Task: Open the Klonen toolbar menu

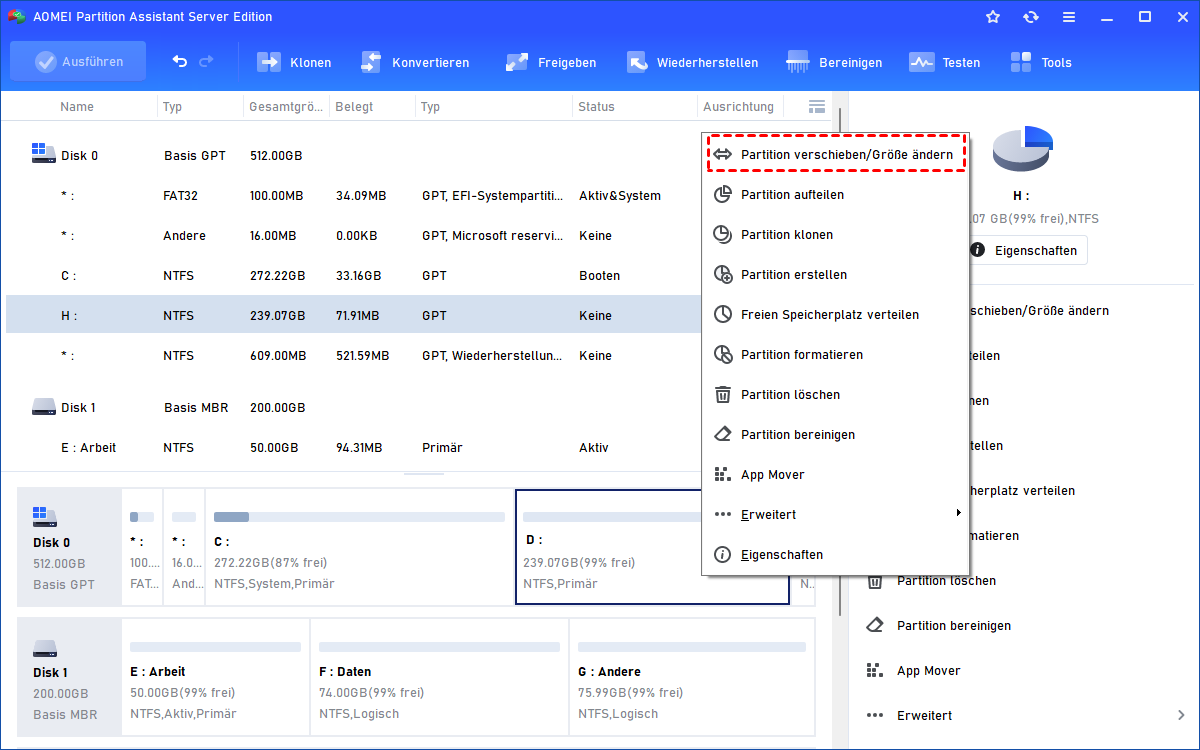Action: [294, 62]
